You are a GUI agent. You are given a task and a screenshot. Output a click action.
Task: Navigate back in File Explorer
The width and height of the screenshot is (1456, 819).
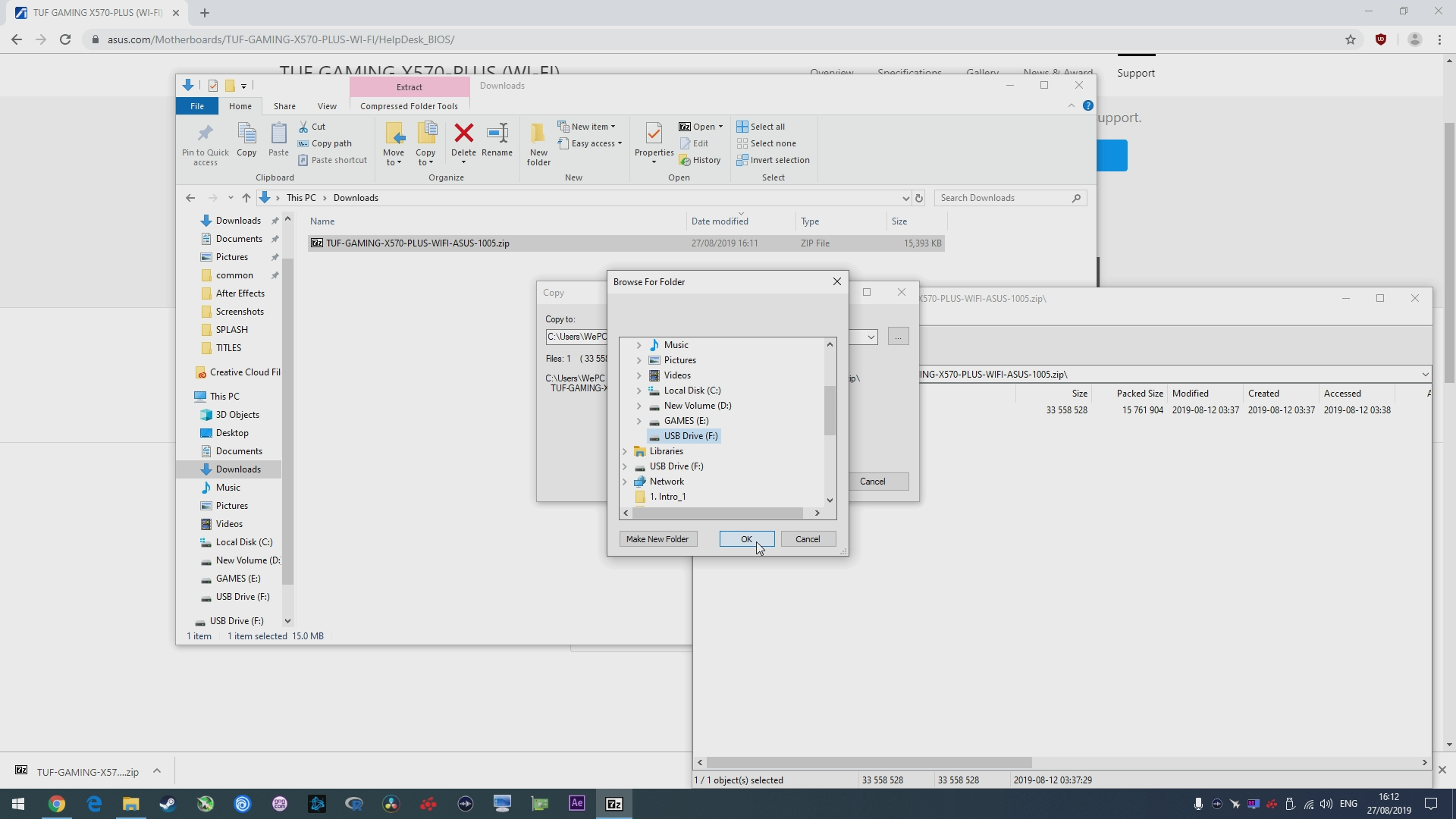point(190,198)
